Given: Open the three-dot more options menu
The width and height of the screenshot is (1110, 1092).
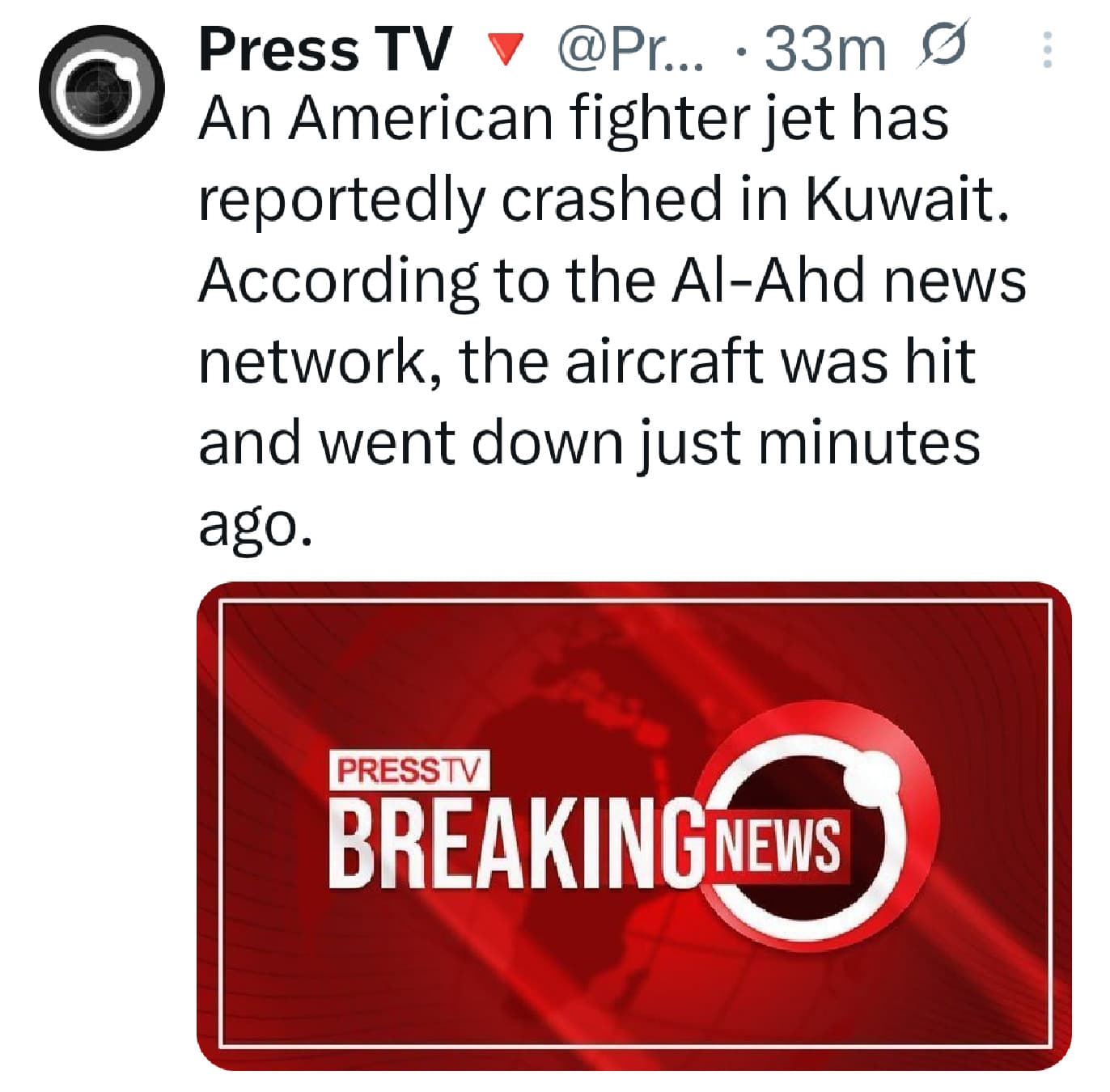Looking at the screenshot, I should (x=1048, y=50).
